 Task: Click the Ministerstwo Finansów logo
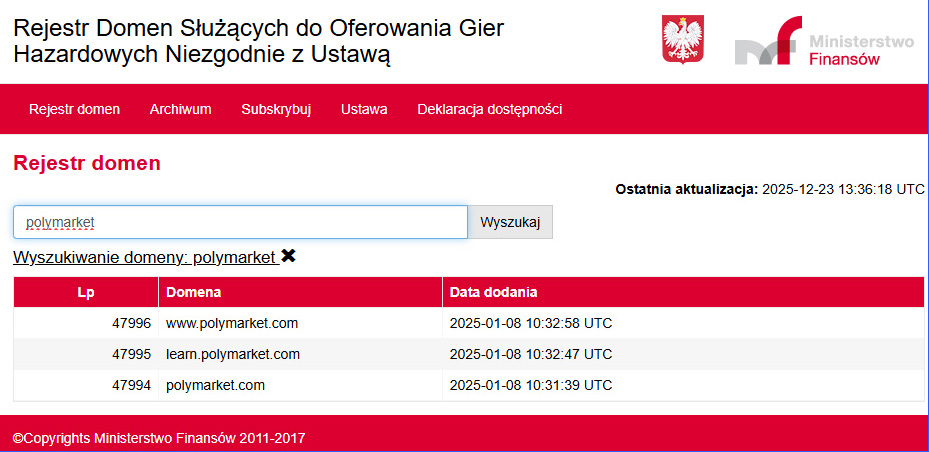point(824,41)
